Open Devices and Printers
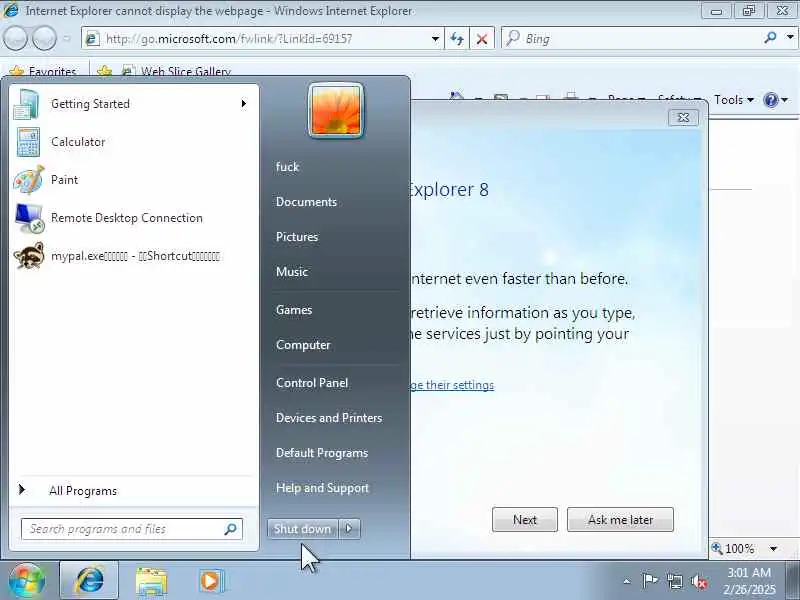Image resolution: width=800 pixels, height=600 pixels. pos(329,418)
